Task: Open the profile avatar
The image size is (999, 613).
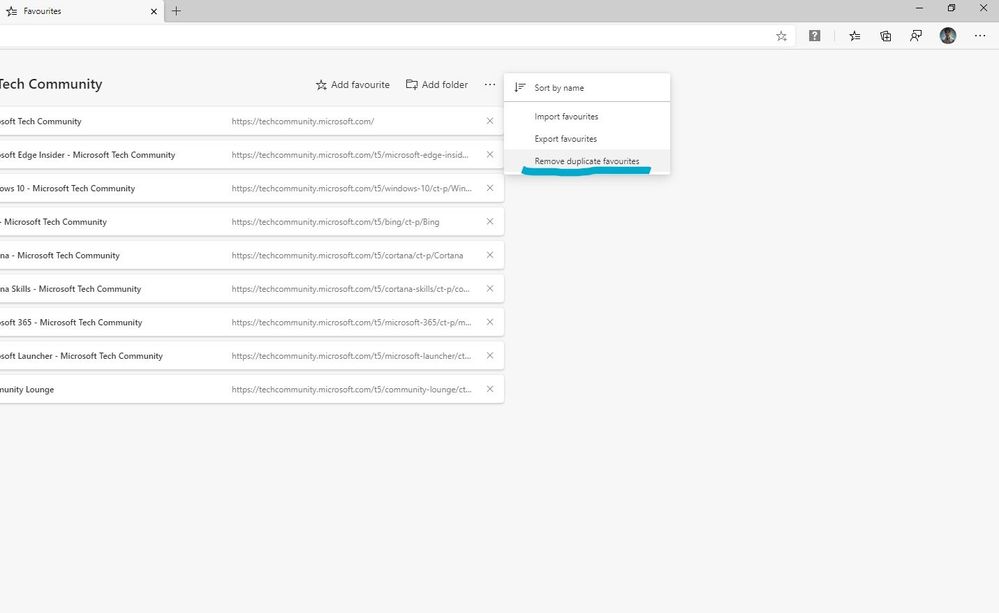Action: 947,36
